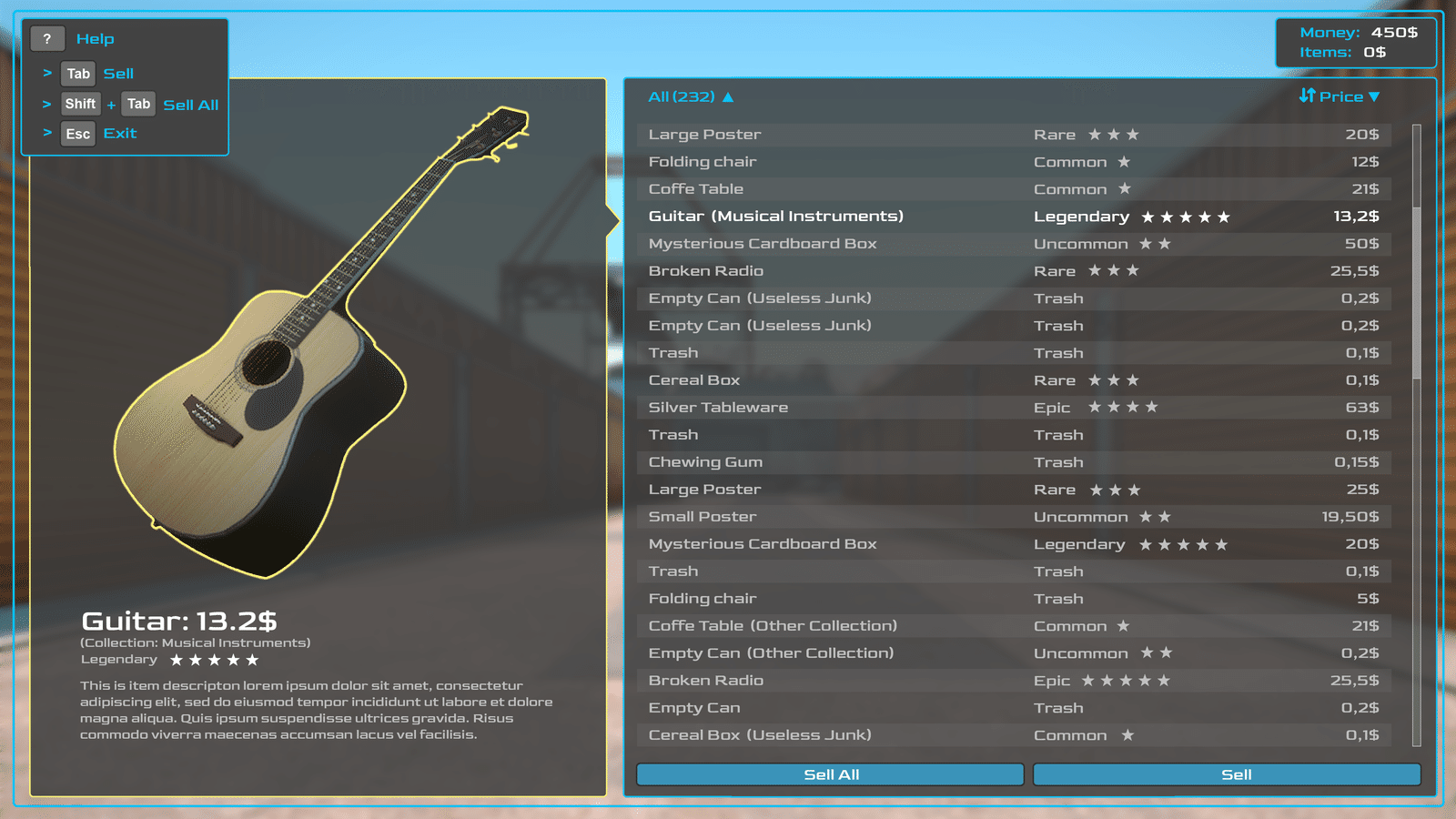The width and height of the screenshot is (1456, 819).
Task: Click the Items 0$ total display
Action: [1342, 53]
